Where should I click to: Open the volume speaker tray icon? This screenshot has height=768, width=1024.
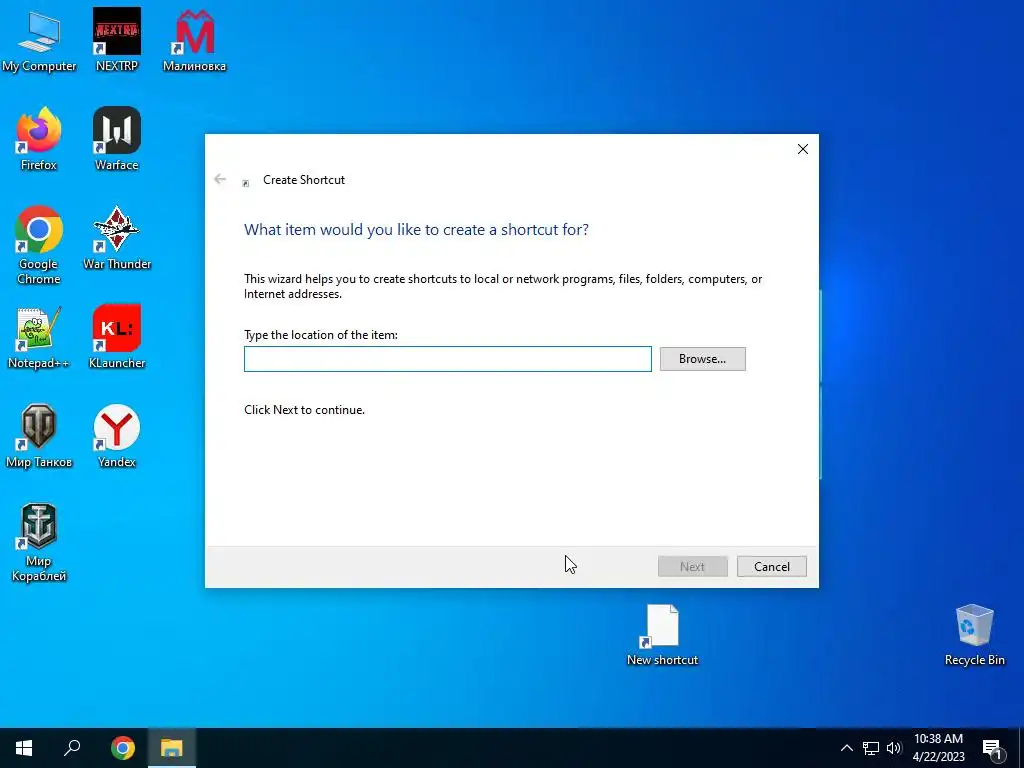pyautogui.click(x=894, y=748)
